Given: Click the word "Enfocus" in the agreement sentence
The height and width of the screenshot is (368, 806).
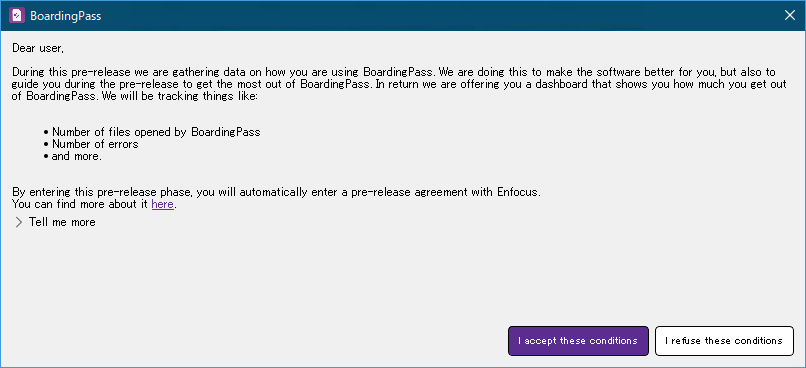Looking at the screenshot, I should pos(518,193).
